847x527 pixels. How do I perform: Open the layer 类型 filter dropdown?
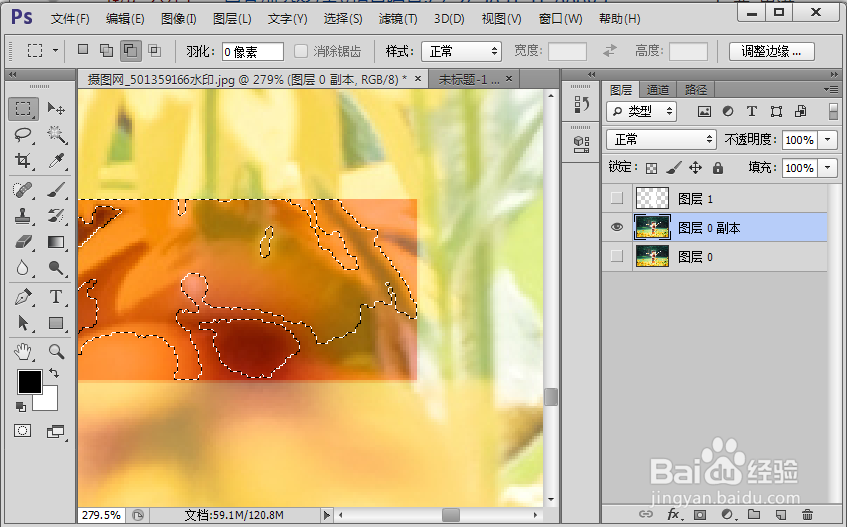pos(641,111)
